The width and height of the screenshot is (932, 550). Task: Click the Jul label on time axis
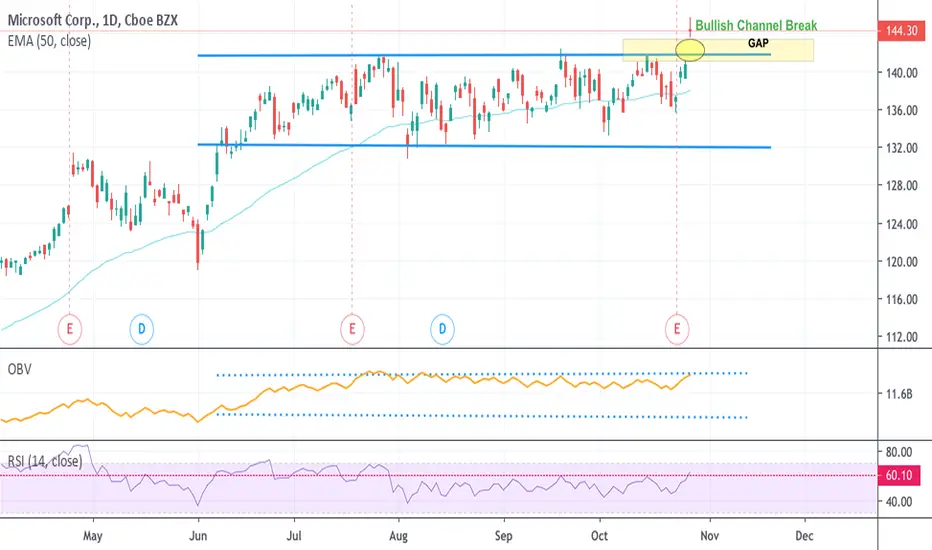coord(294,536)
